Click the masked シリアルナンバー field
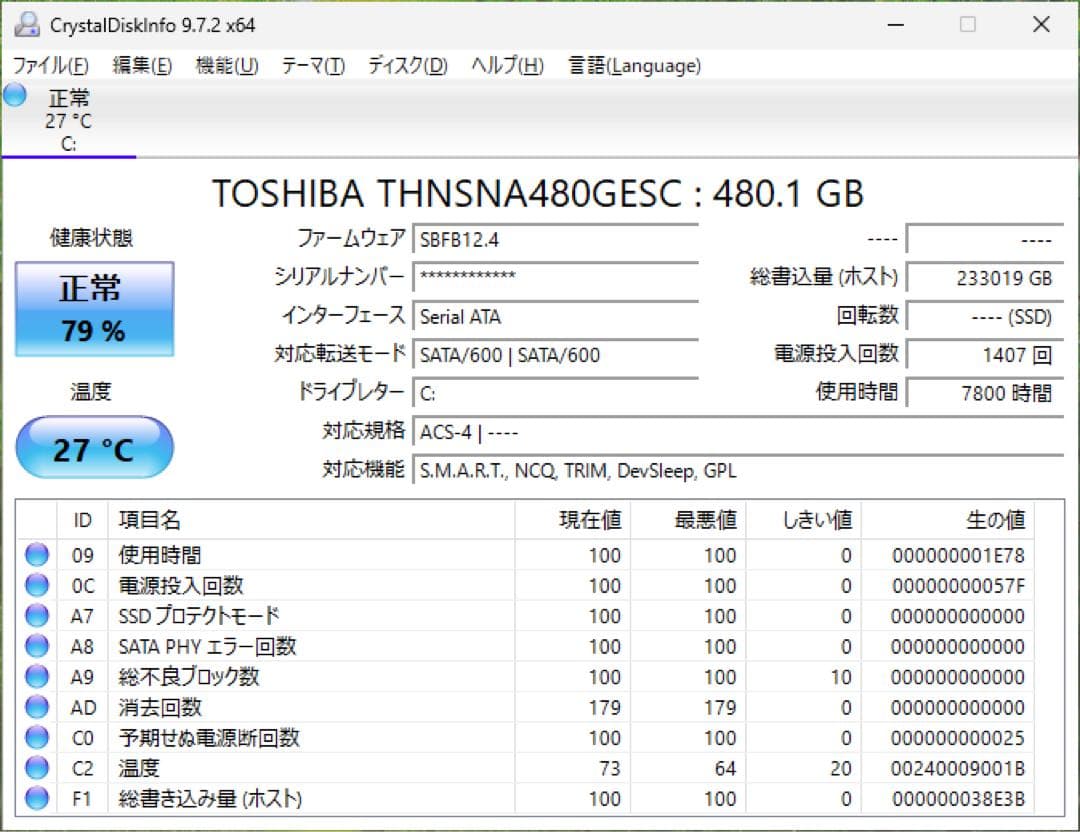The width and height of the screenshot is (1080, 832). (x=550, y=277)
